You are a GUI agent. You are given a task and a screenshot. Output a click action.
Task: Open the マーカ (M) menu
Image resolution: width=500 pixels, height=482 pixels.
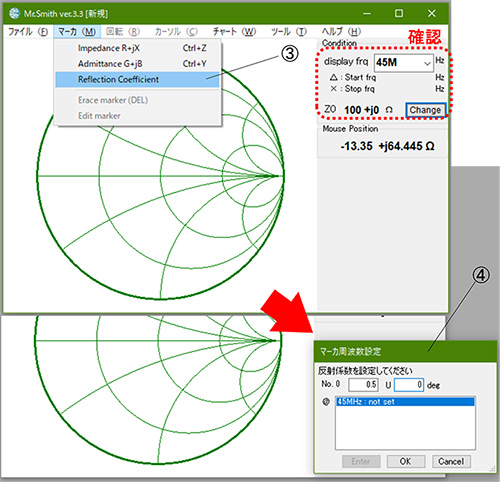pyautogui.click(x=77, y=32)
